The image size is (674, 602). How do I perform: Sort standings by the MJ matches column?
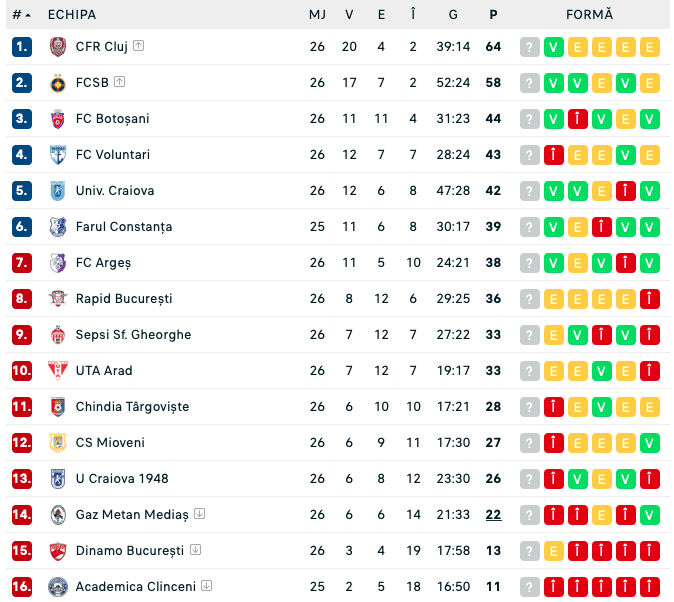[317, 15]
